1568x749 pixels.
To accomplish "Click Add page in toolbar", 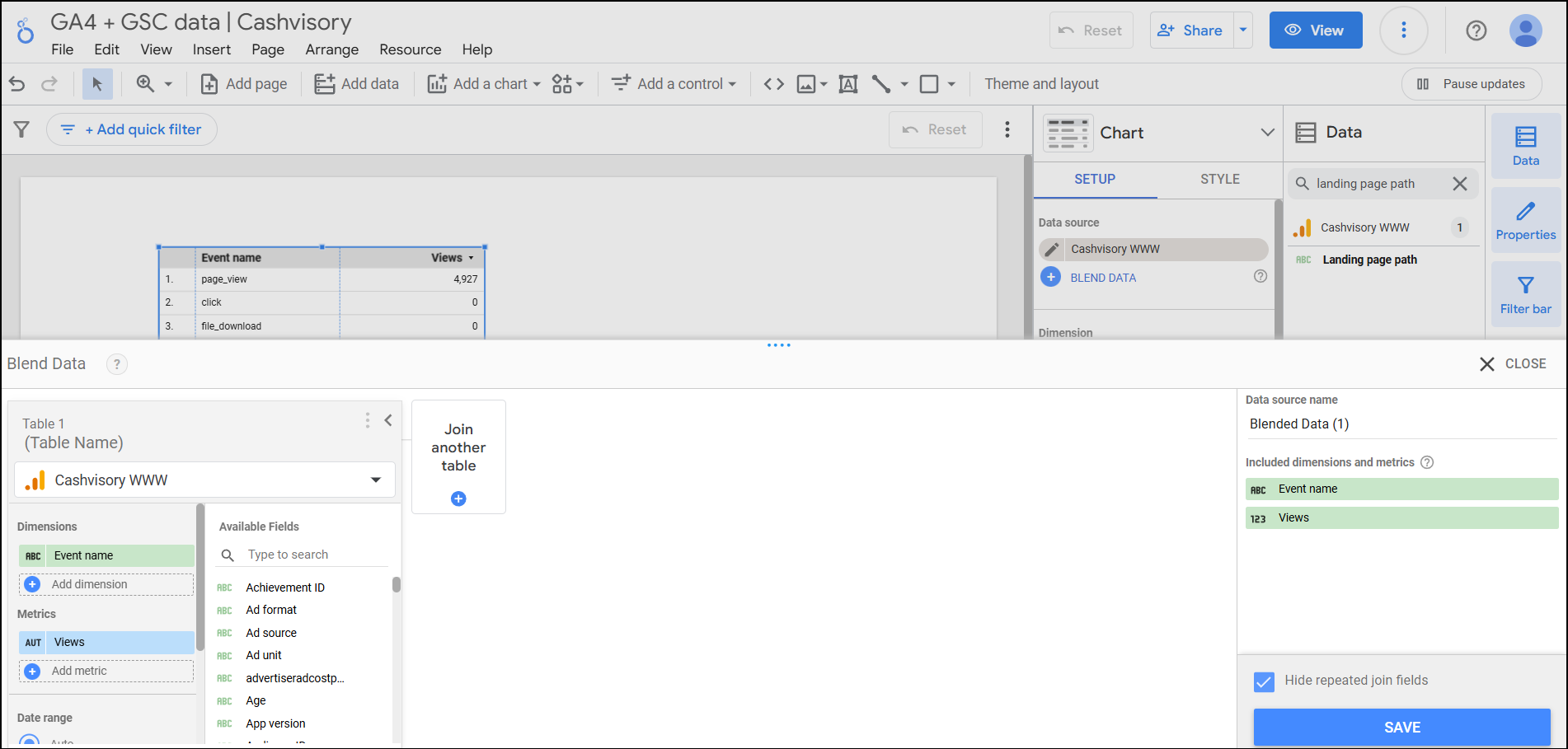I will pos(244,84).
